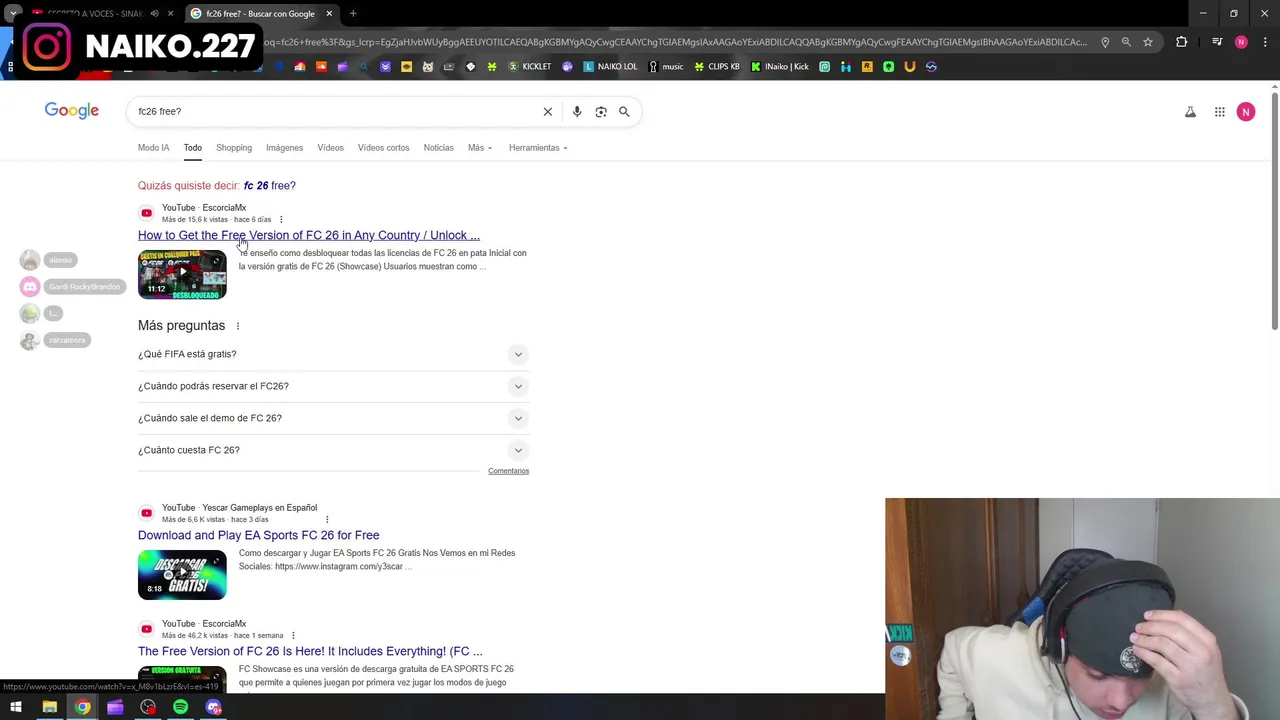
Task: Open Search Labs flask icon
Action: click(x=1190, y=112)
